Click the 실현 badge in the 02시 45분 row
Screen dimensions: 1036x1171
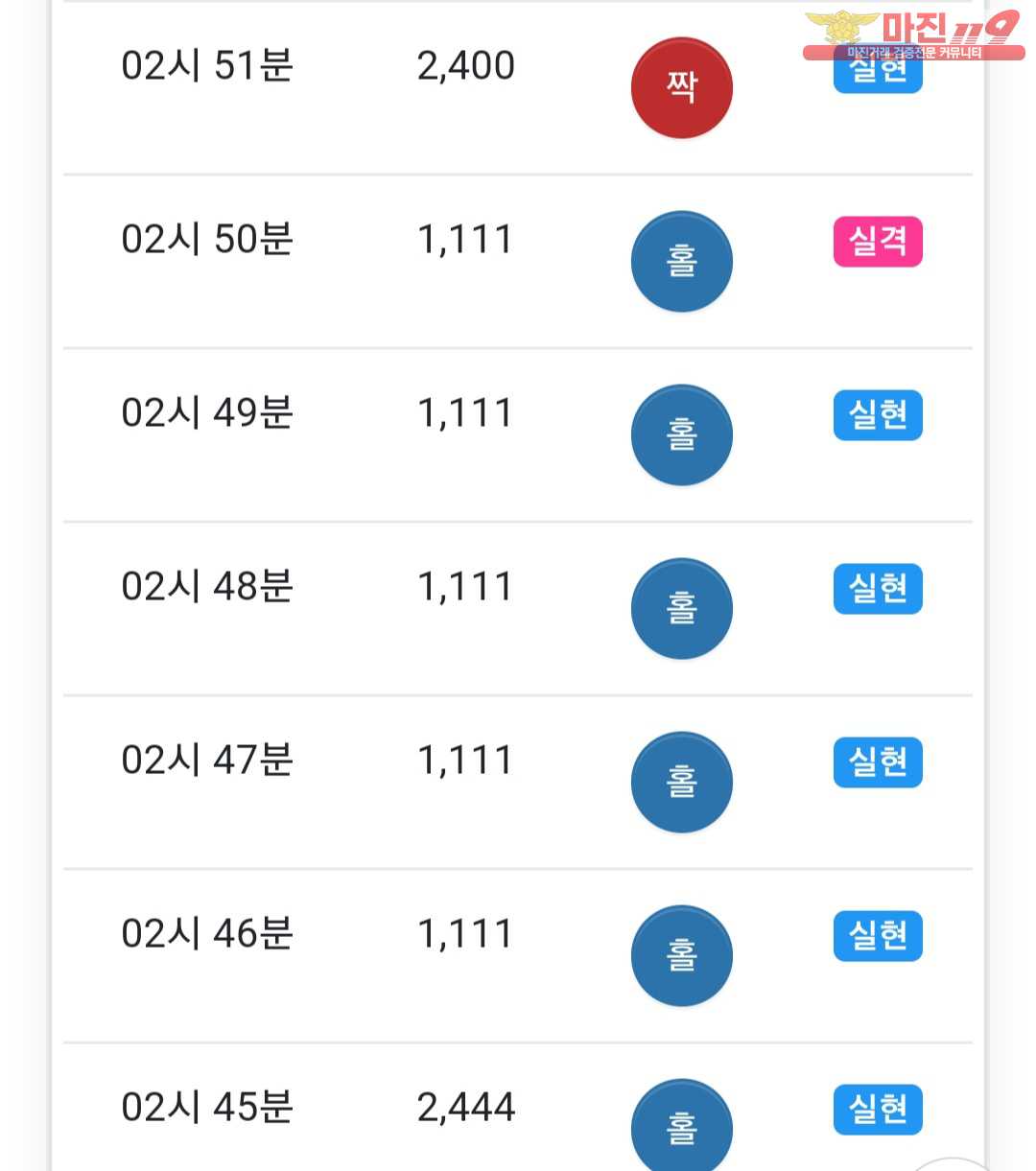point(878,1110)
